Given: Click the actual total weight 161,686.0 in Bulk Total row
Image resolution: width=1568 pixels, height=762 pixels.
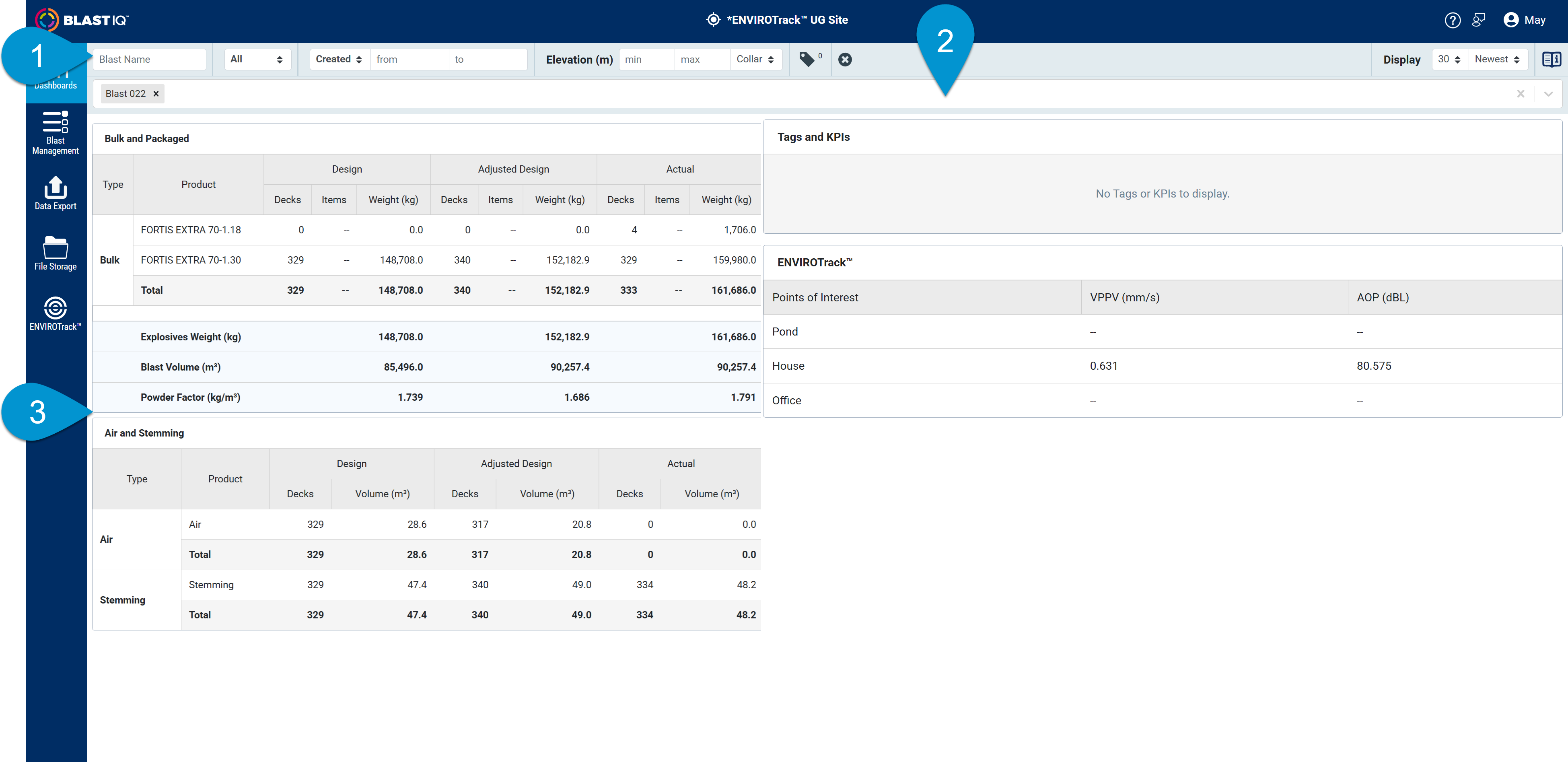Looking at the screenshot, I should (x=733, y=290).
